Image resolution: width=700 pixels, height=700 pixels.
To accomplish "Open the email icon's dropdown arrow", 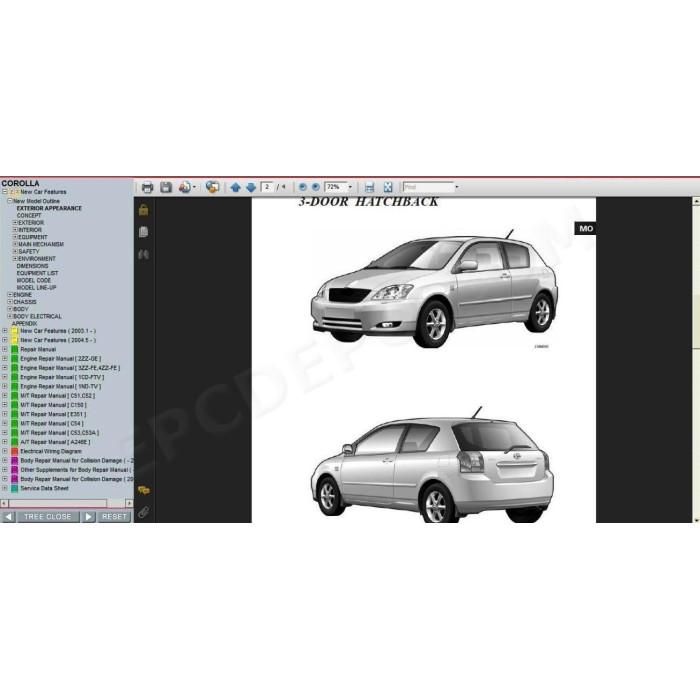I will point(194,187).
